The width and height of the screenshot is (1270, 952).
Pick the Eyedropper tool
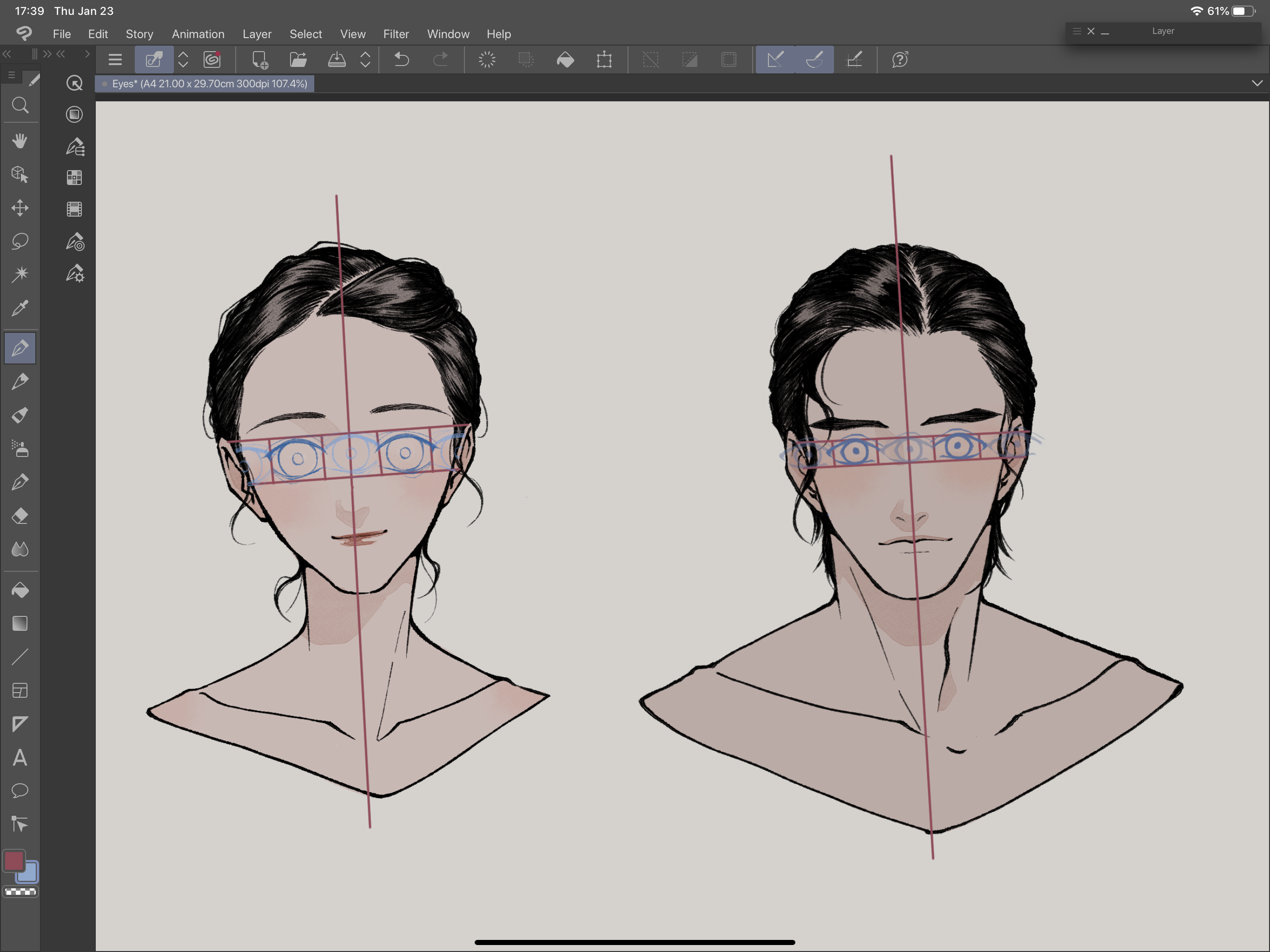[20, 308]
